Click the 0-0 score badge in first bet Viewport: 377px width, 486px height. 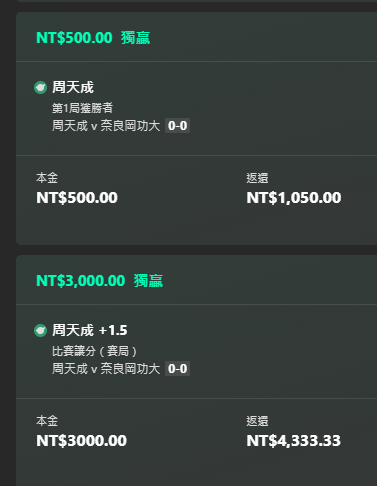point(177,126)
